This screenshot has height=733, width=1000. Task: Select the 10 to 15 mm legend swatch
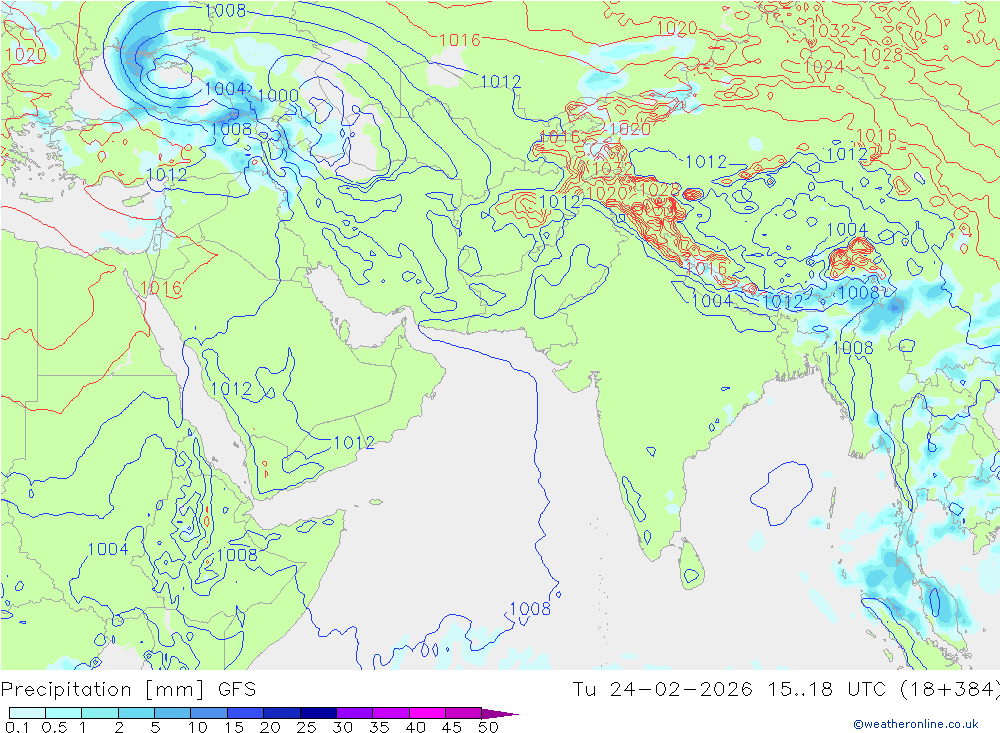(209, 713)
